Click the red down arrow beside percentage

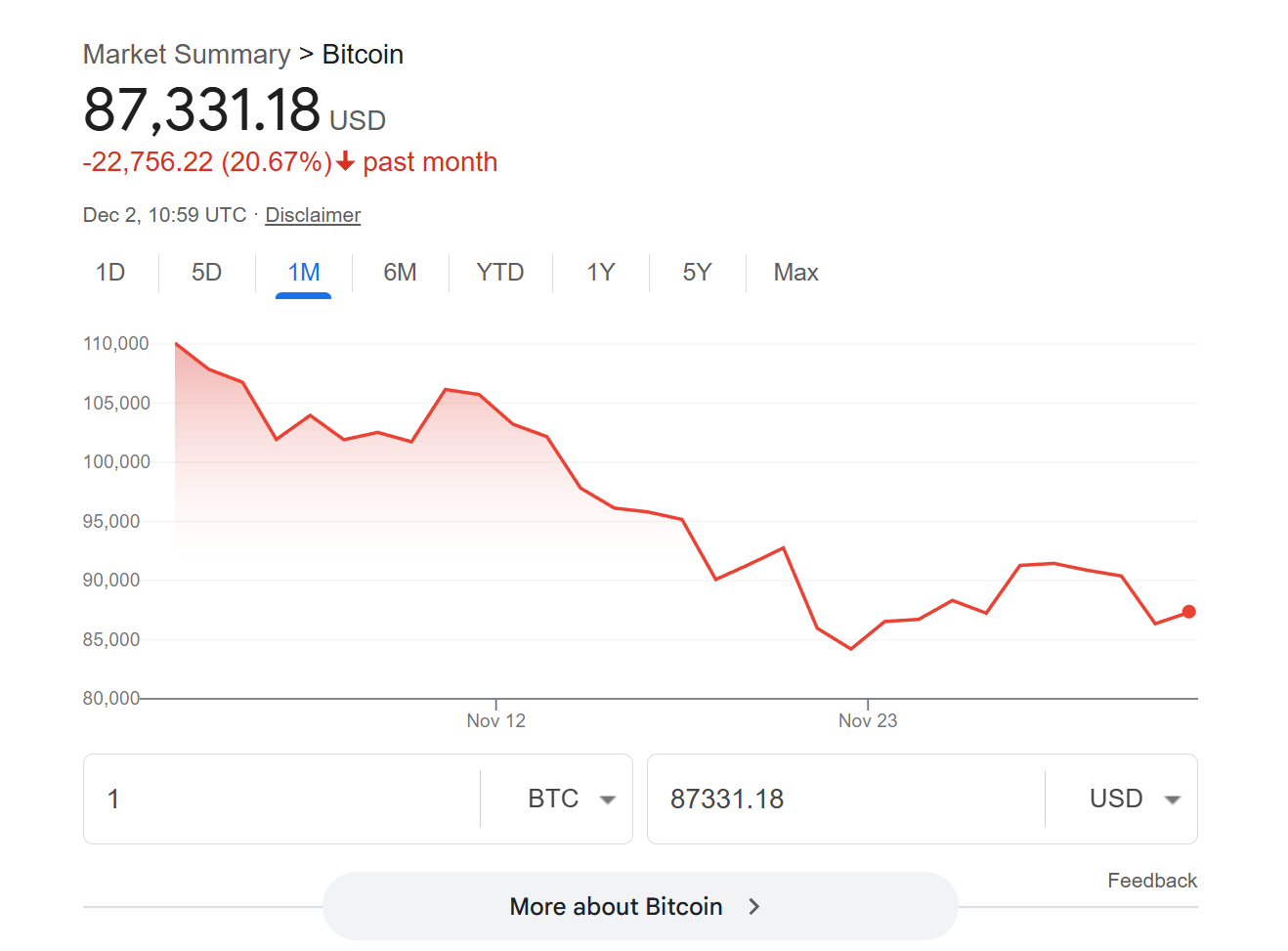345,162
